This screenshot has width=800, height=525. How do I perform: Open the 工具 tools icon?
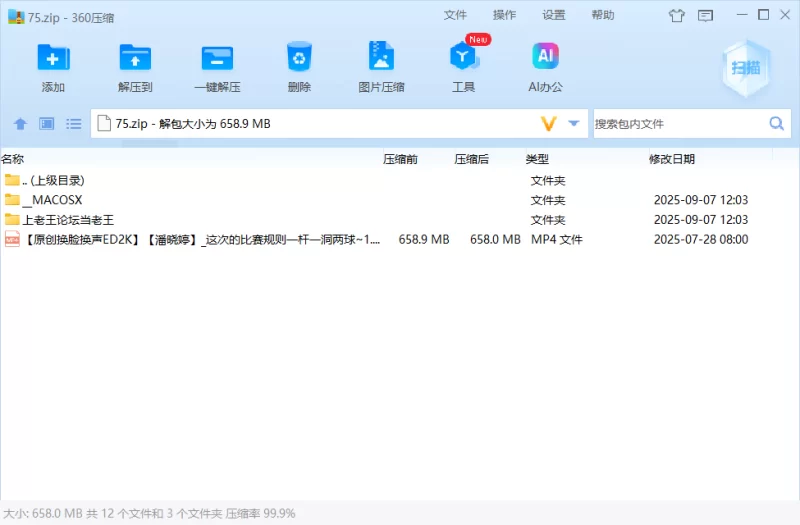pyautogui.click(x=463, y=56)
